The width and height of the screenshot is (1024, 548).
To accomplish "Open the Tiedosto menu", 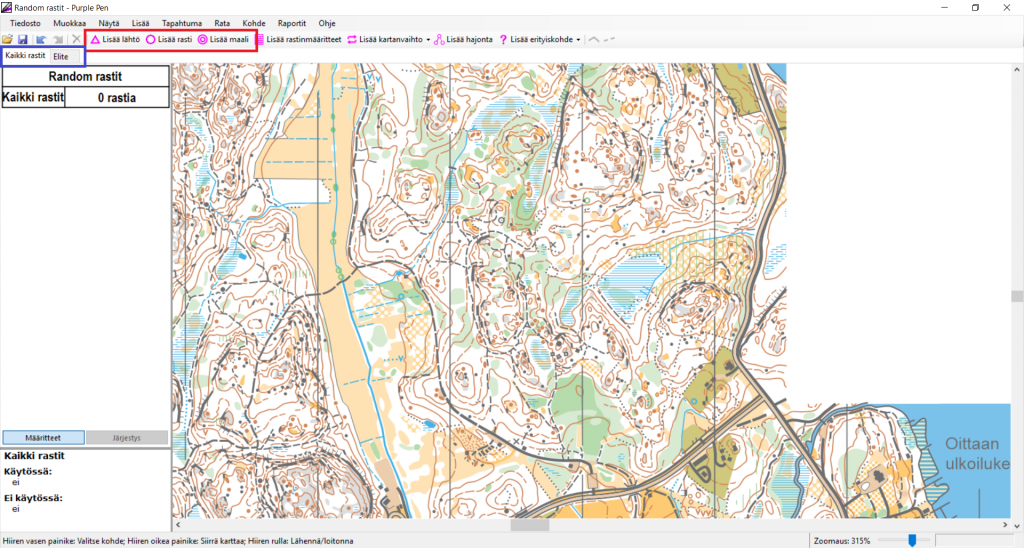I will point(25,22).
